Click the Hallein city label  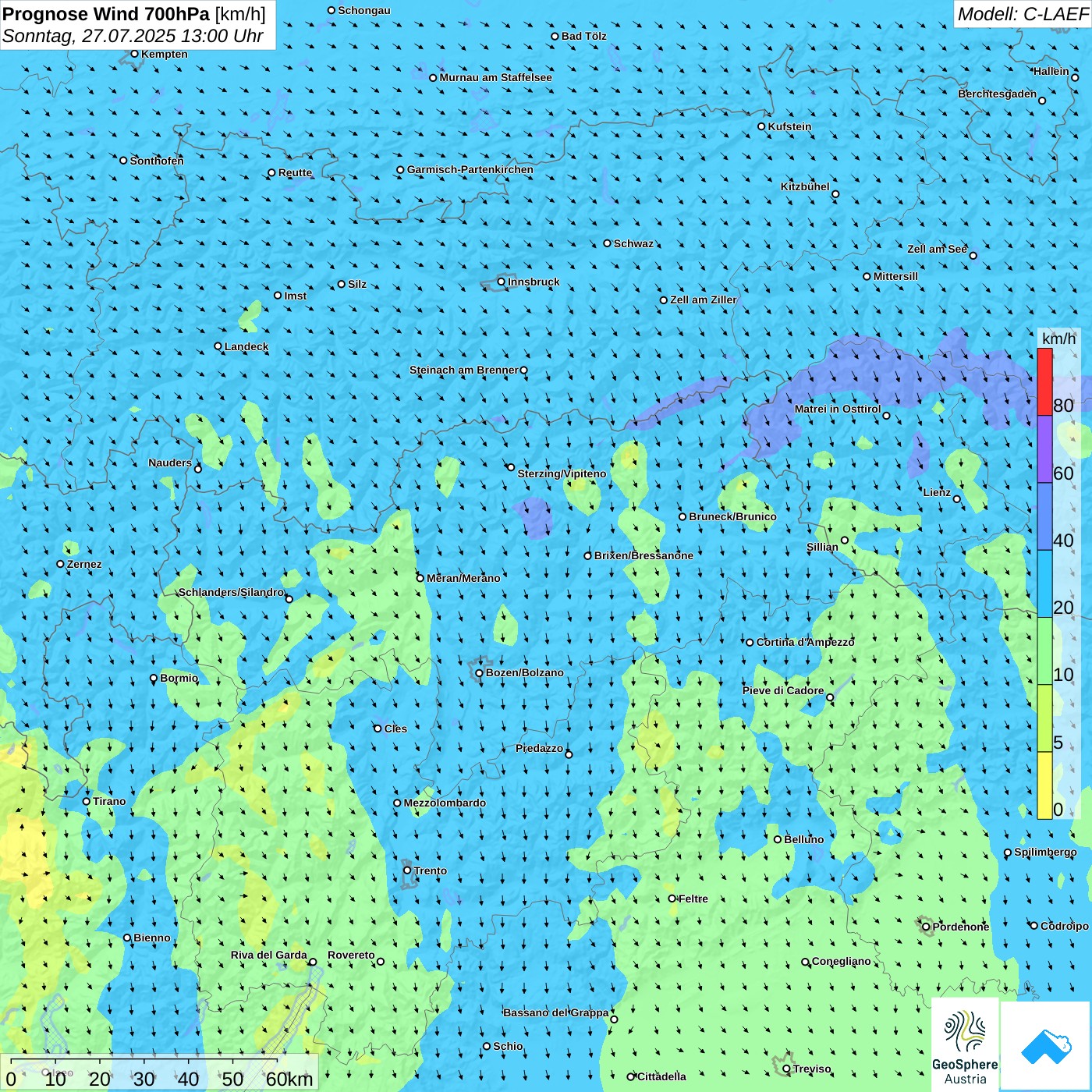(x=1051, y=71)
